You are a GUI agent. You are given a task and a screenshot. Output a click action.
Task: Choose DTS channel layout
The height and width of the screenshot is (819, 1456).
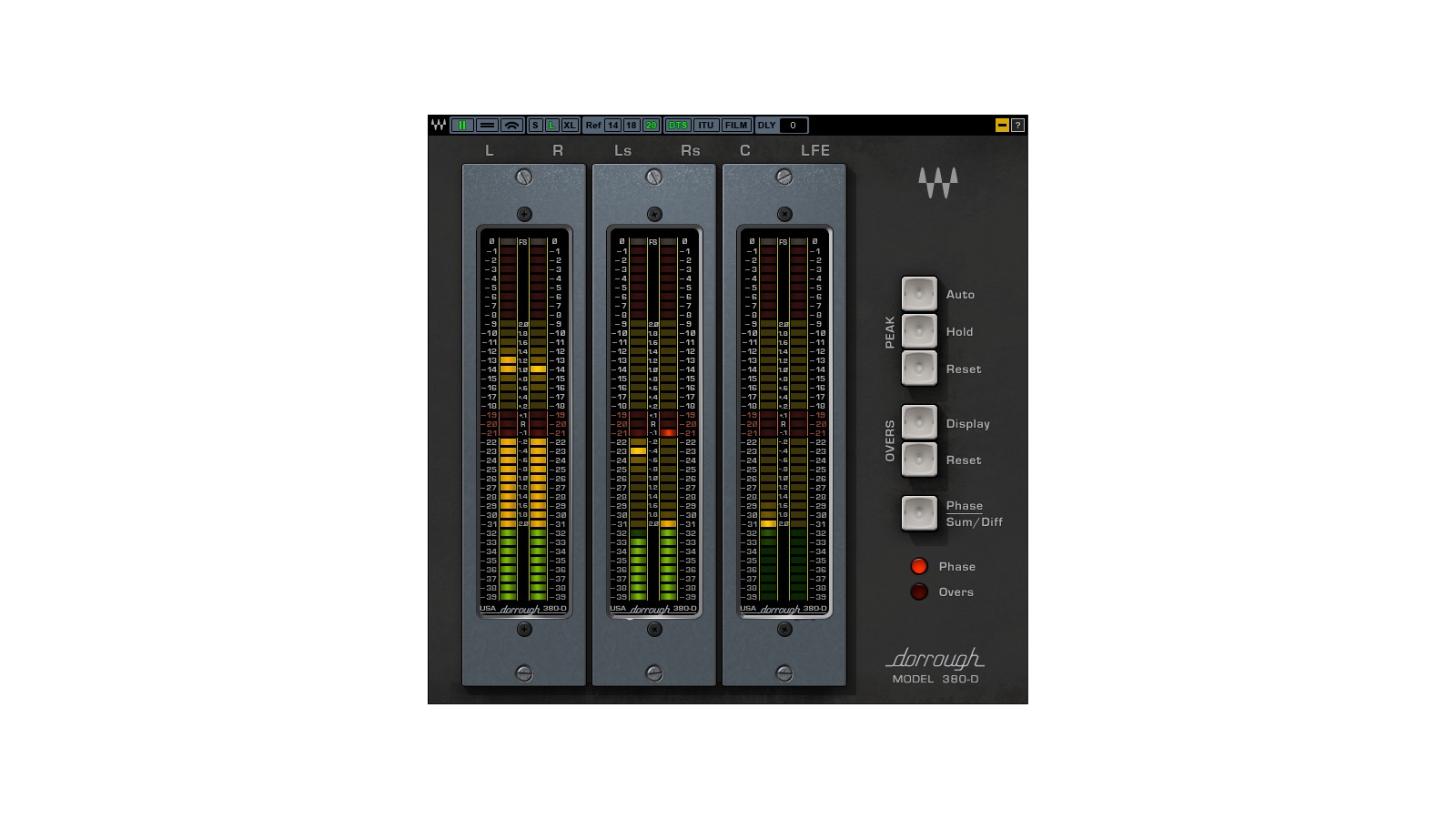click(678, 126)
